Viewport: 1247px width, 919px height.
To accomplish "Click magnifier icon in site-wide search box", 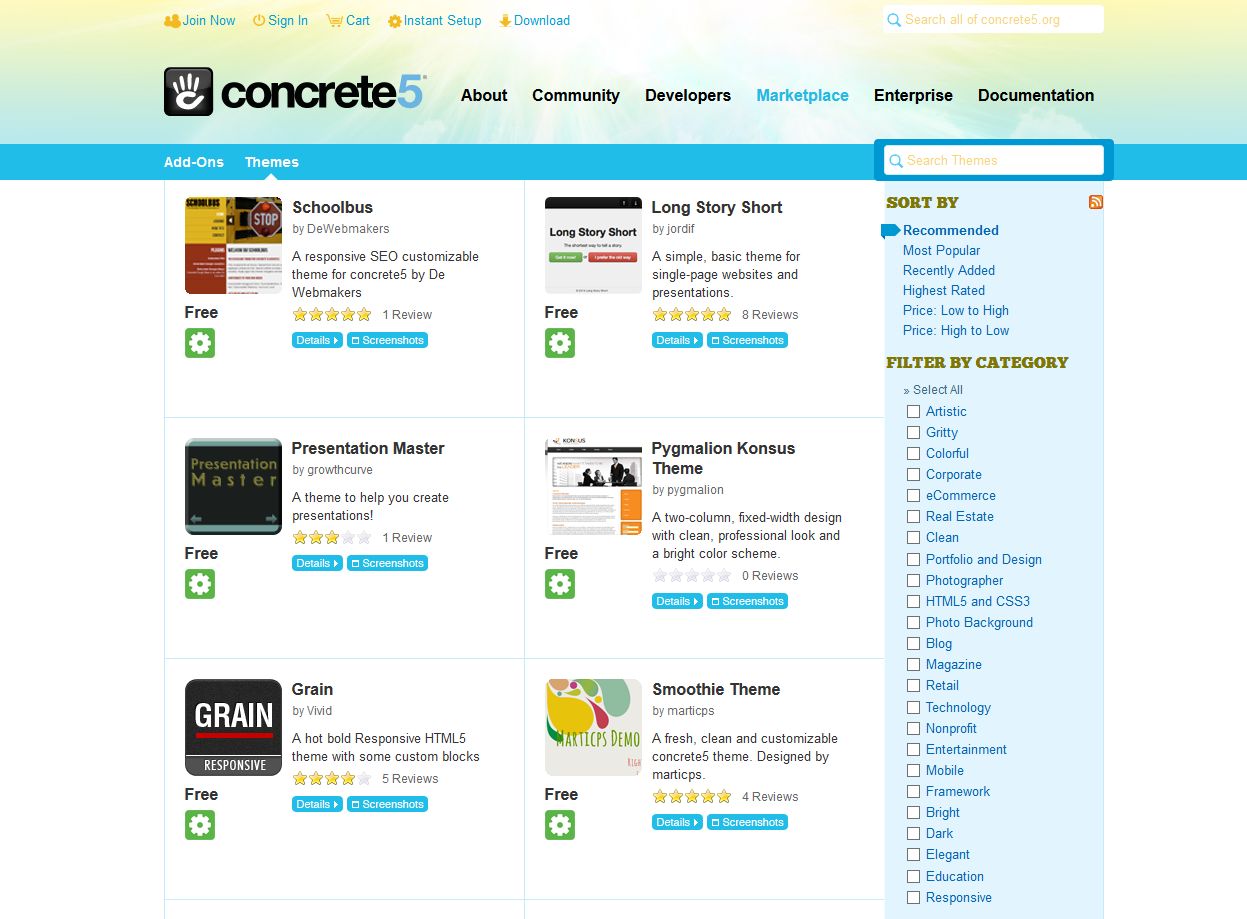I will 894,20.
